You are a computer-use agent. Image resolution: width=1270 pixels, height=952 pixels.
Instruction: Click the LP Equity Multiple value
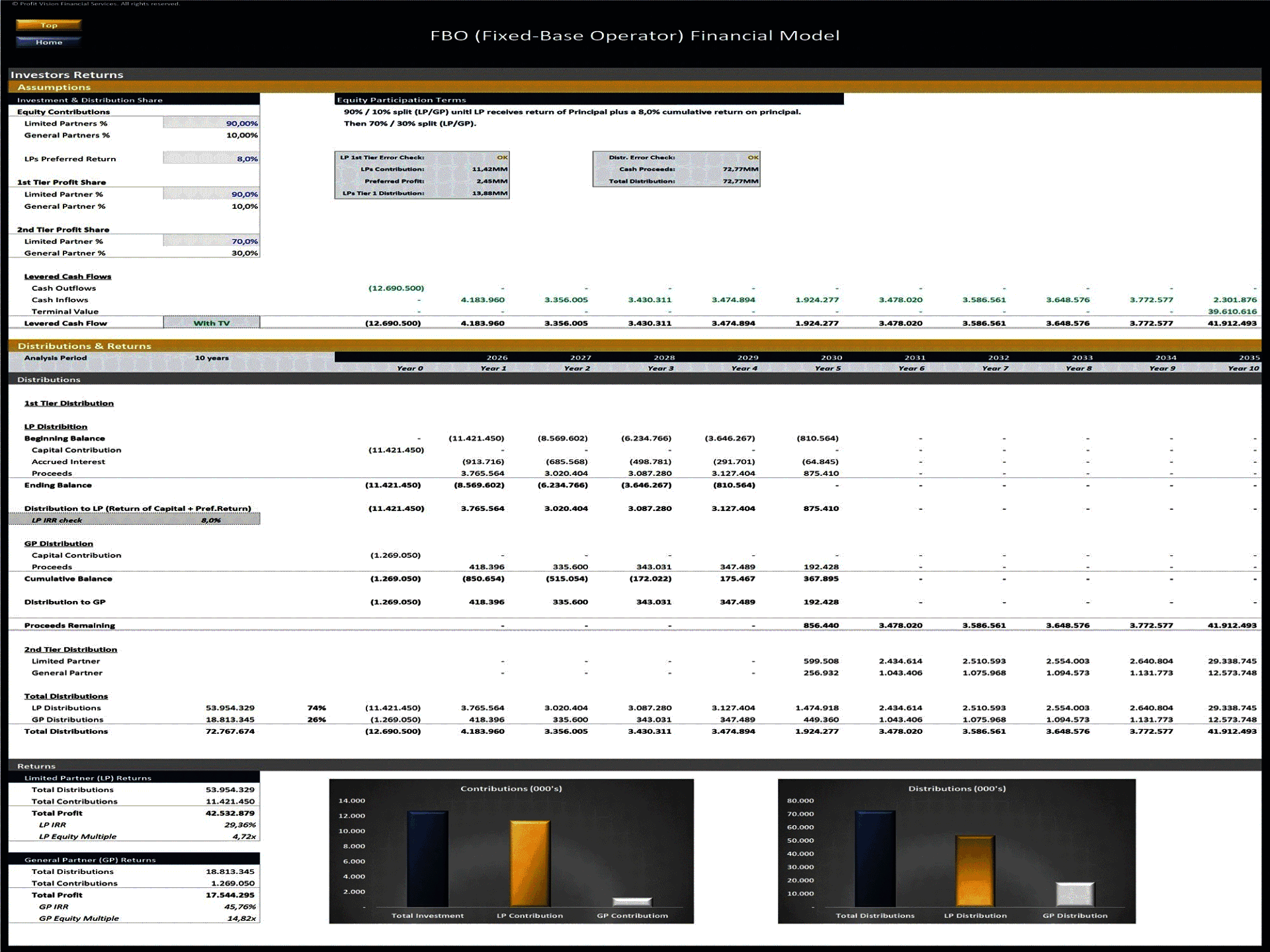pyautogui.click(x=244, y=836)
